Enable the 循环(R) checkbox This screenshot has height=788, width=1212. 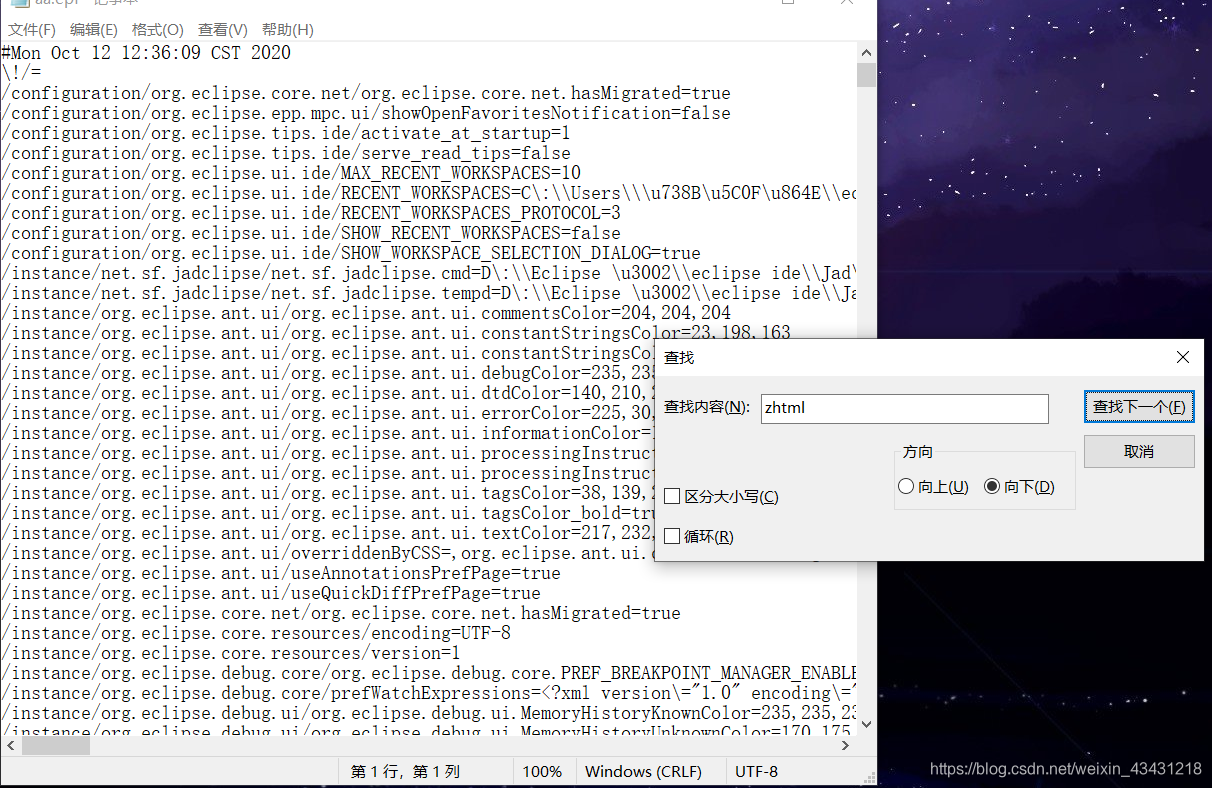coord(672,535)
